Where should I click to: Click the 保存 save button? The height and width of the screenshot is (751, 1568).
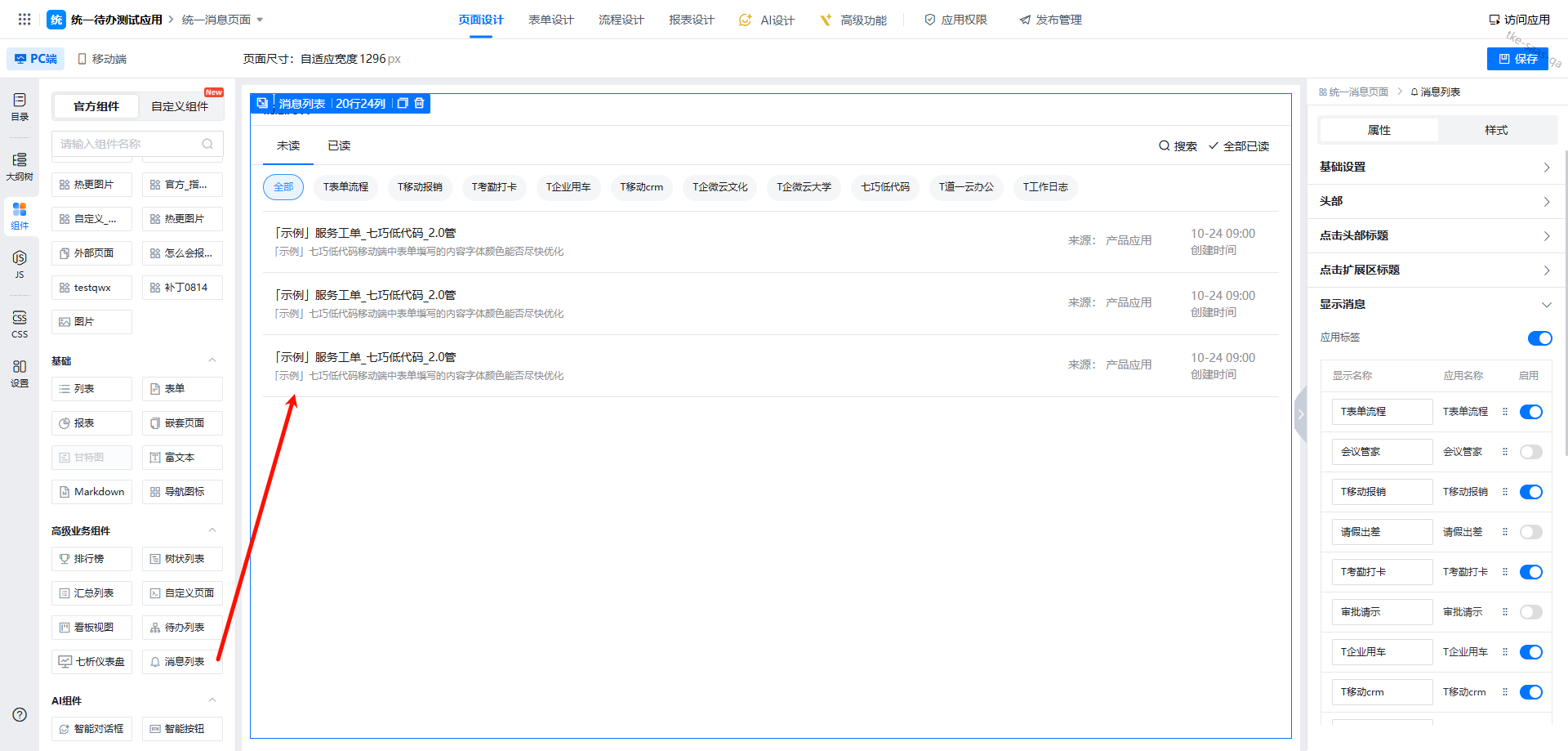point(1517,59)
